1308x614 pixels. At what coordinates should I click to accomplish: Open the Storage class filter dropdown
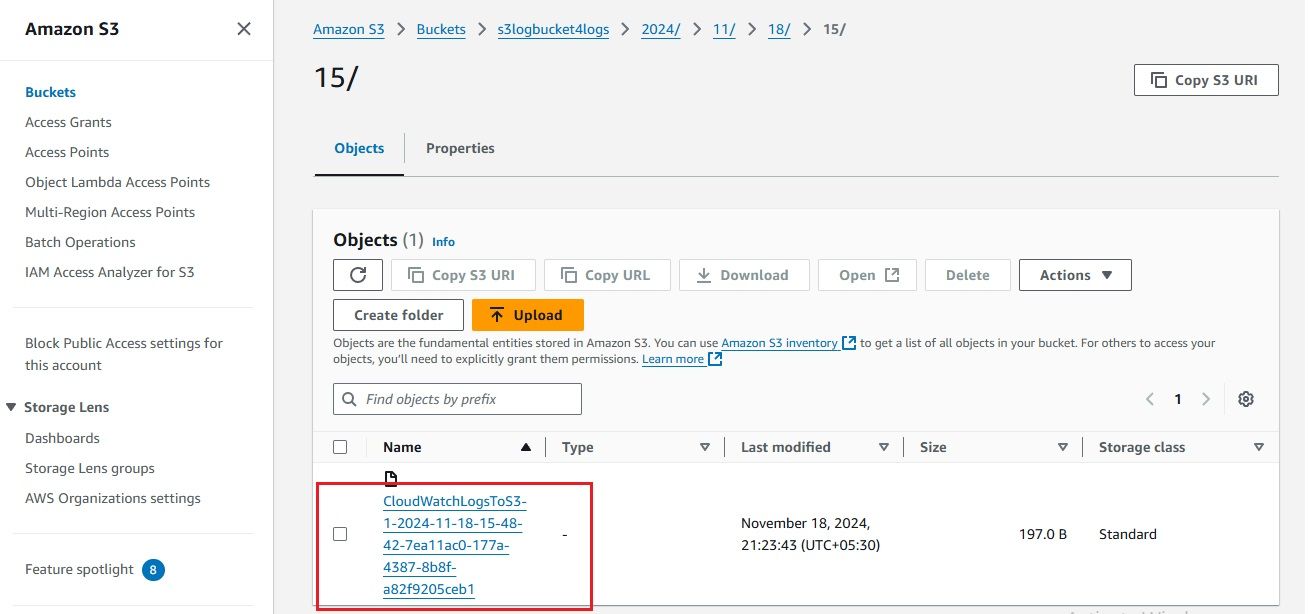pyautogui.click(x=1257, y=446)
